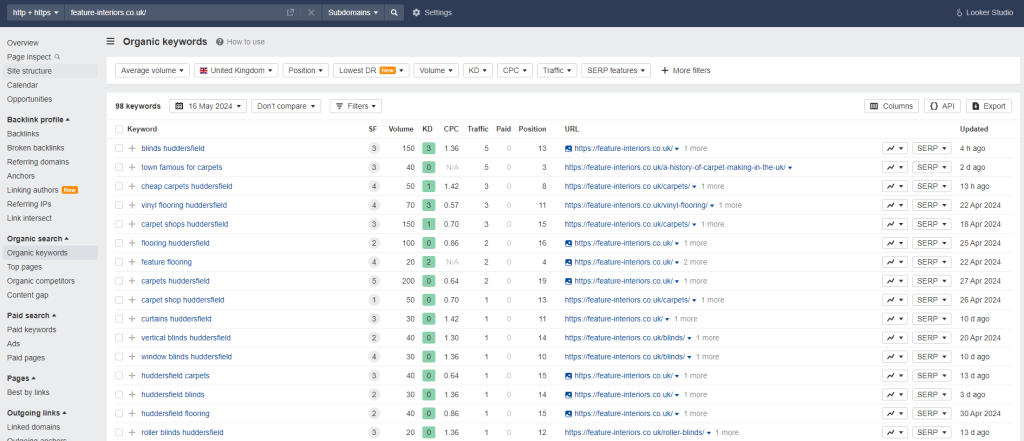Screen dimensions: 1024x441
Task: Open the Subdomains mode dropdown
Action: click(x=353, y=12)
